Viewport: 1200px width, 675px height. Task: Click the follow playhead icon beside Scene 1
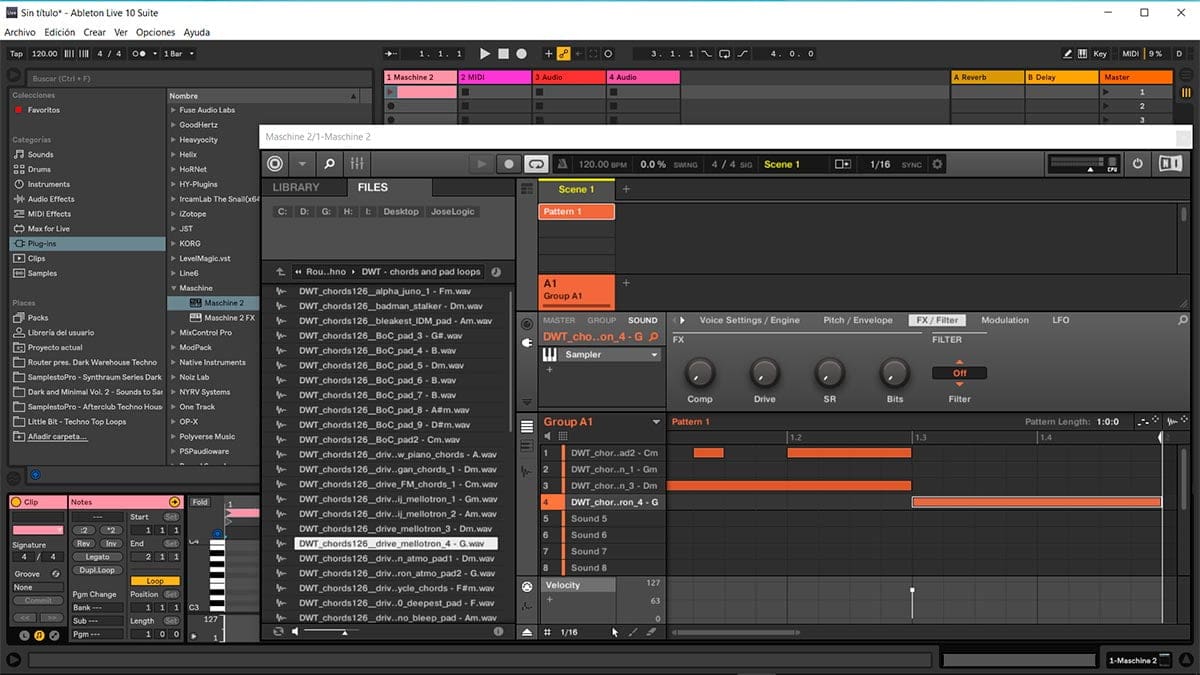(843, 164)
